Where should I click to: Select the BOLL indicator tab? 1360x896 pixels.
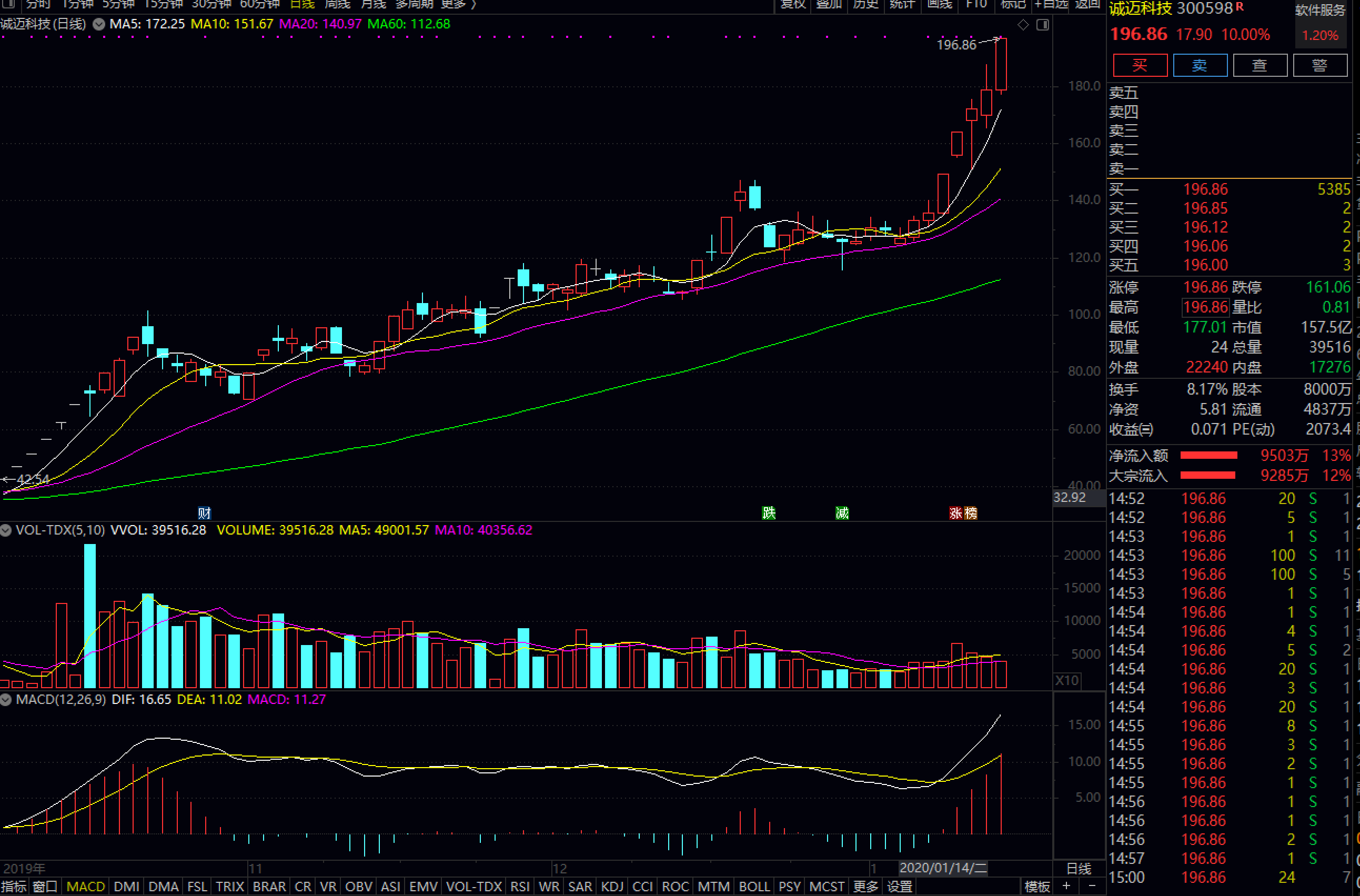click(x=754, y=887)
